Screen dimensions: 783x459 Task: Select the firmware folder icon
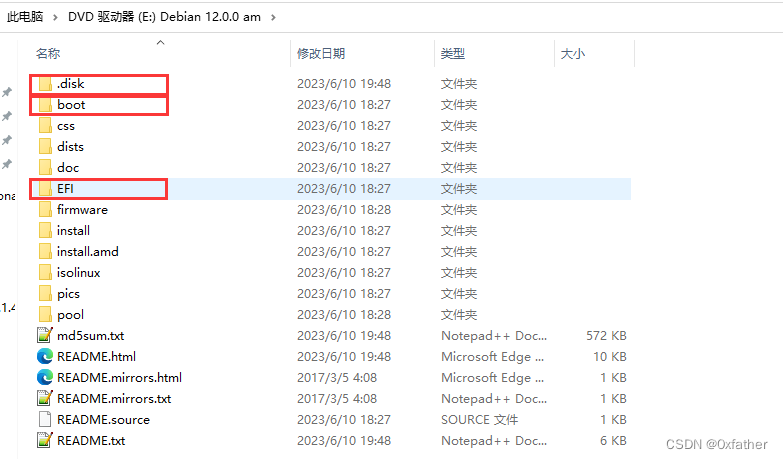(45, 210)
